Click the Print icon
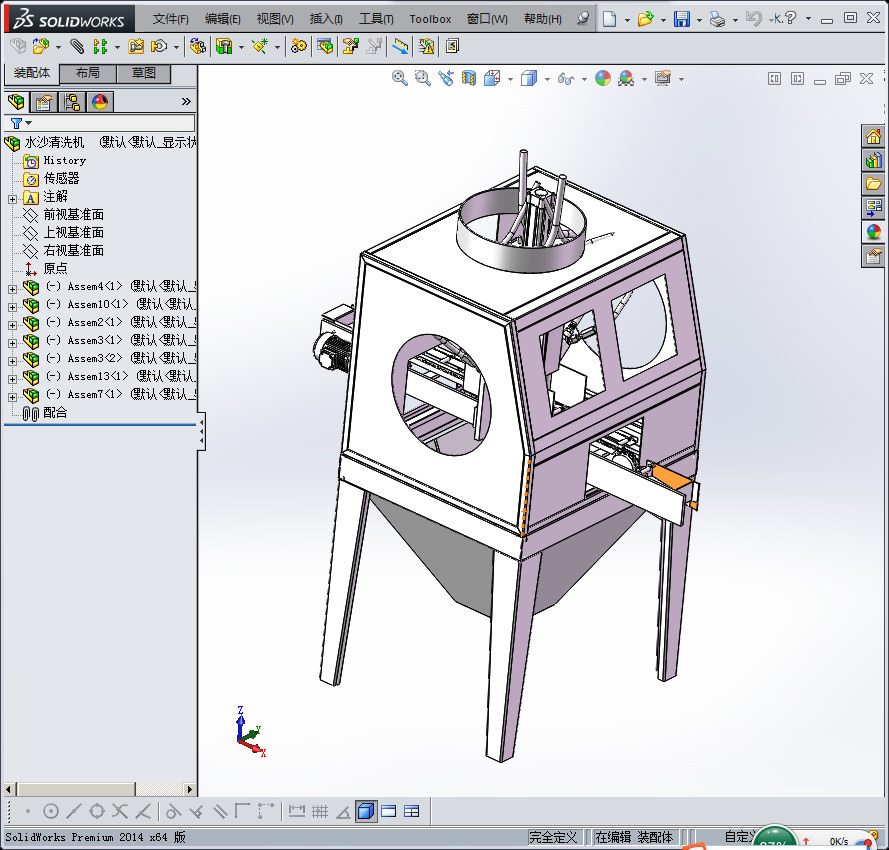 pyautogui.click(x=717, y=20)
